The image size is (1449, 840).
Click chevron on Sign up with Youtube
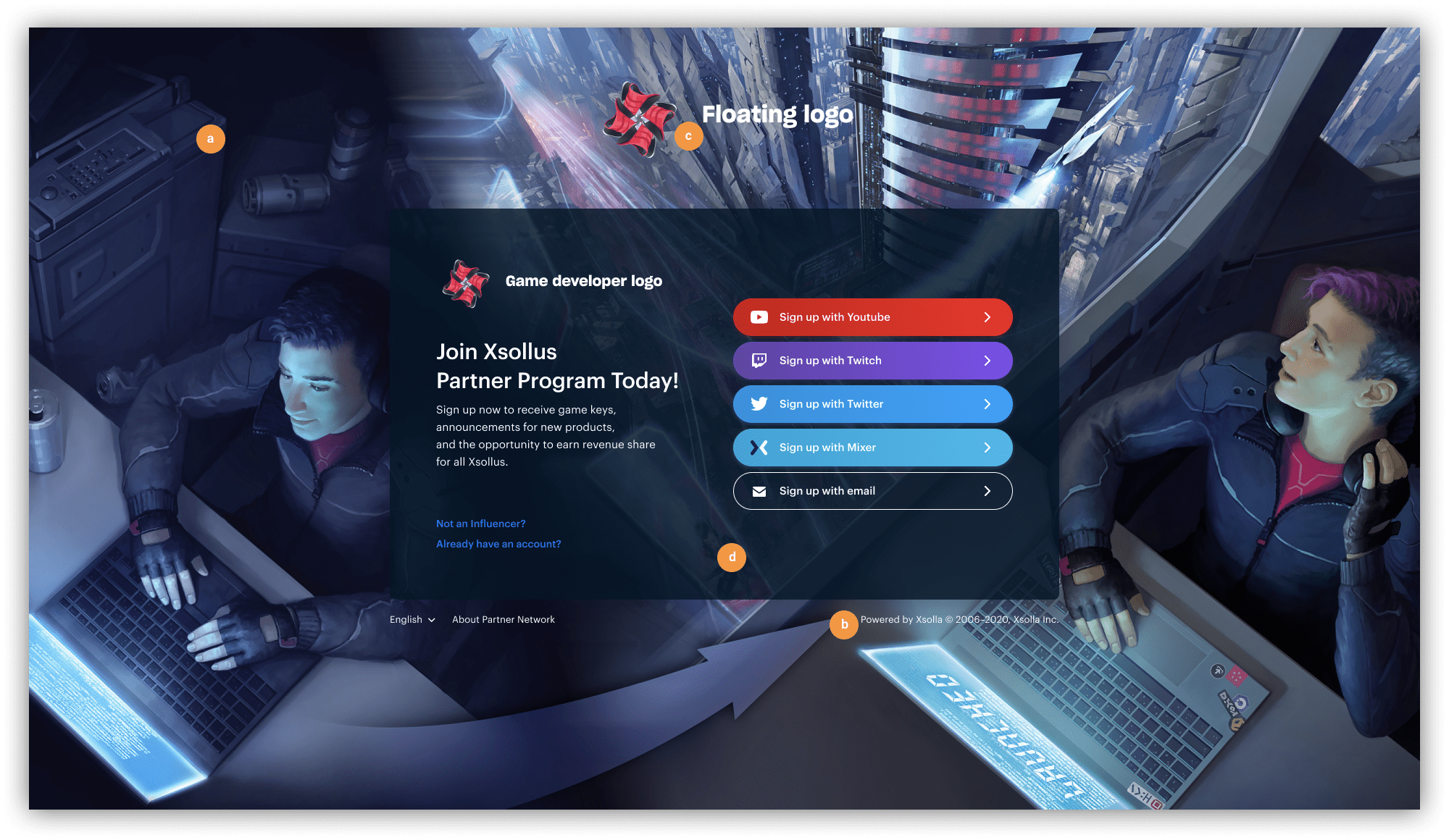987,317
